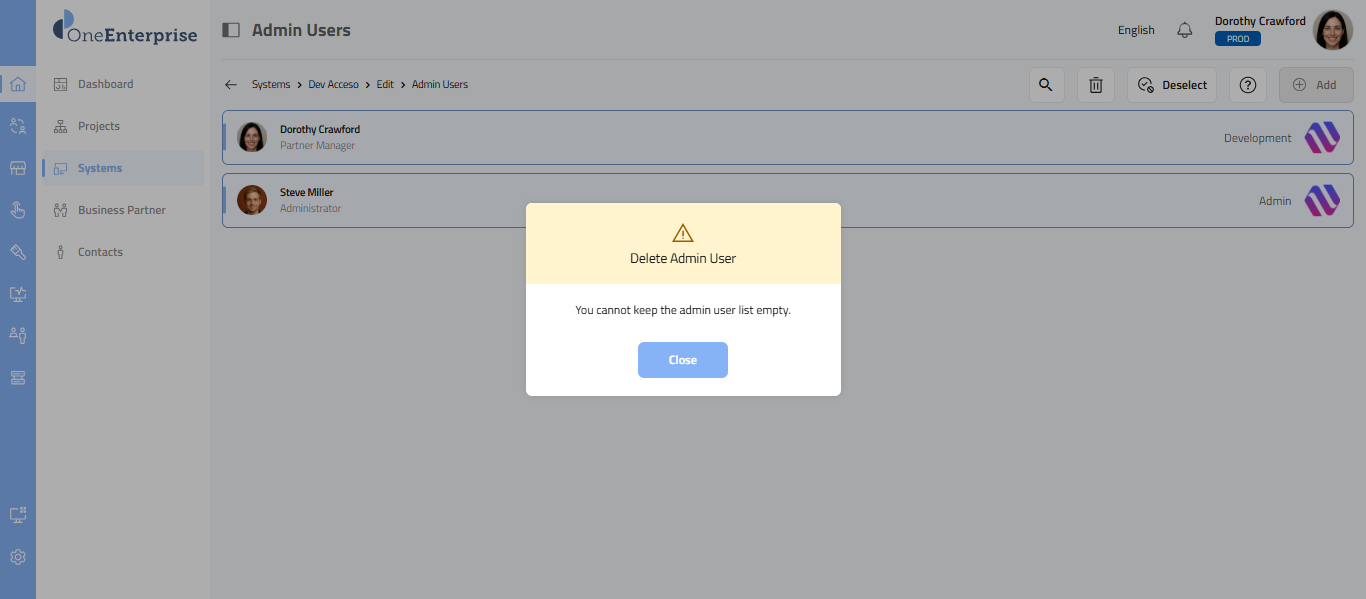Select Projects in the sidebar menu

click(98, 126)
